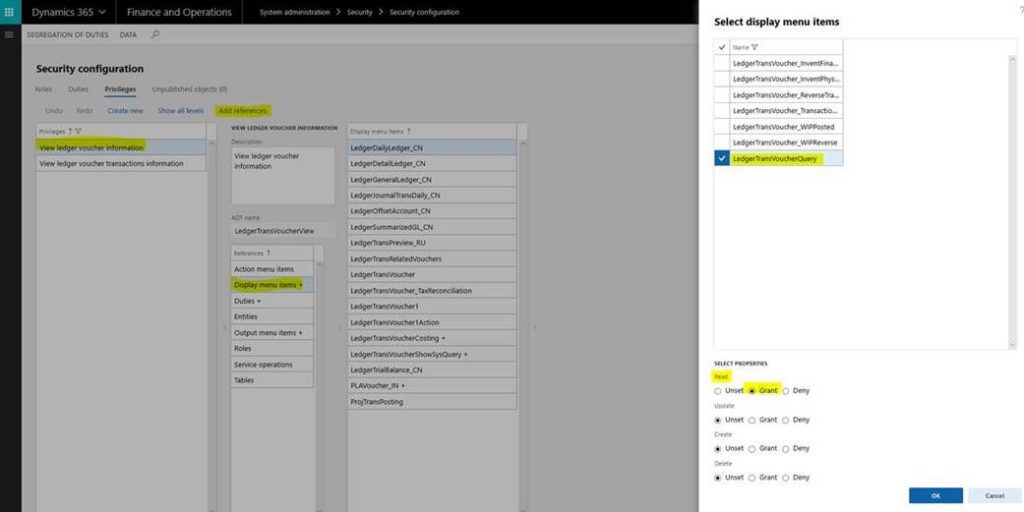Screen dimensions: 1024x512
Task: Select LedgerTransVoucher_TaxReconciliation item
Action: coord(432,291)
